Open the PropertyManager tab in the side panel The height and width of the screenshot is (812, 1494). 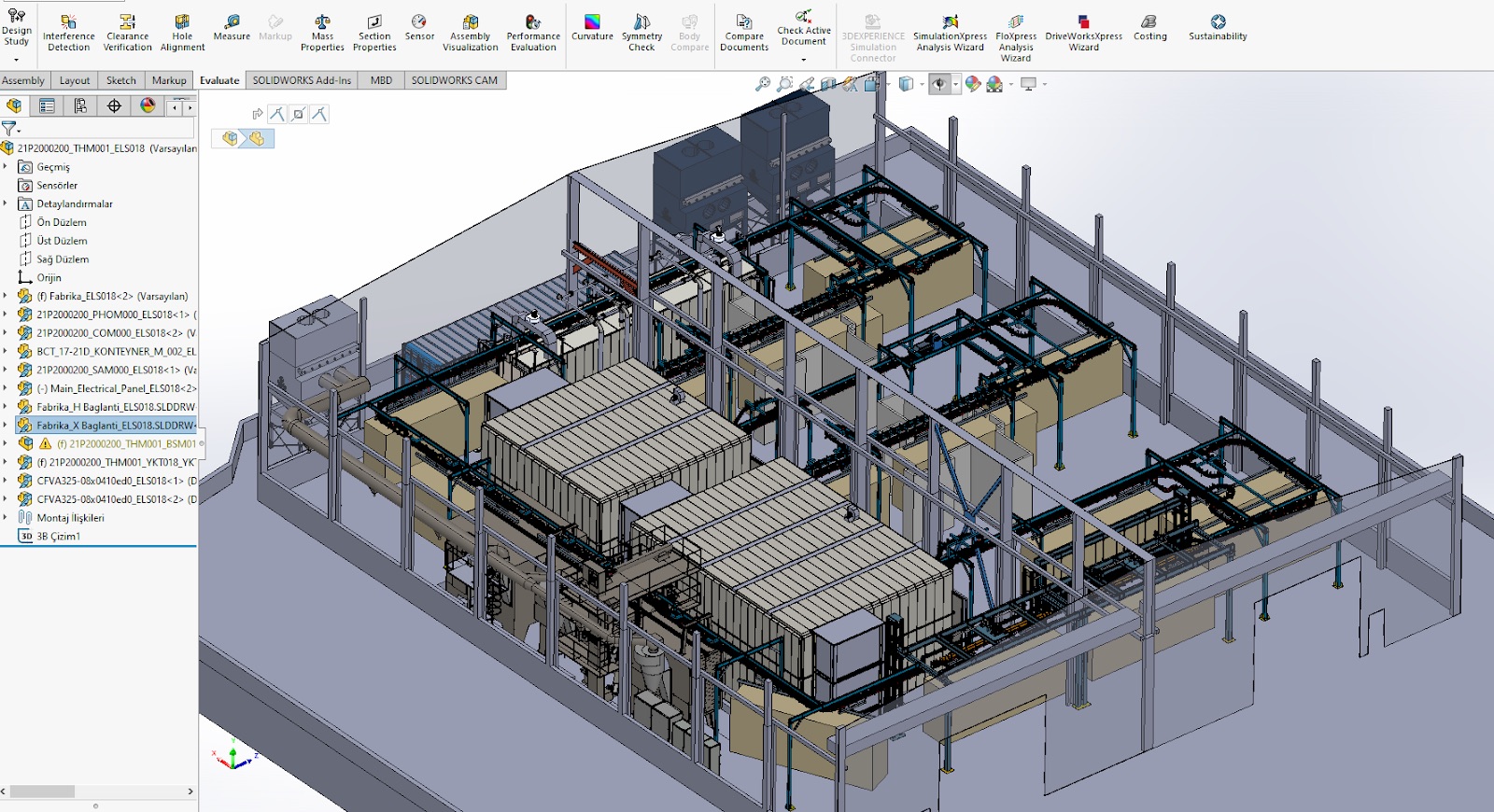coord(47,106)
